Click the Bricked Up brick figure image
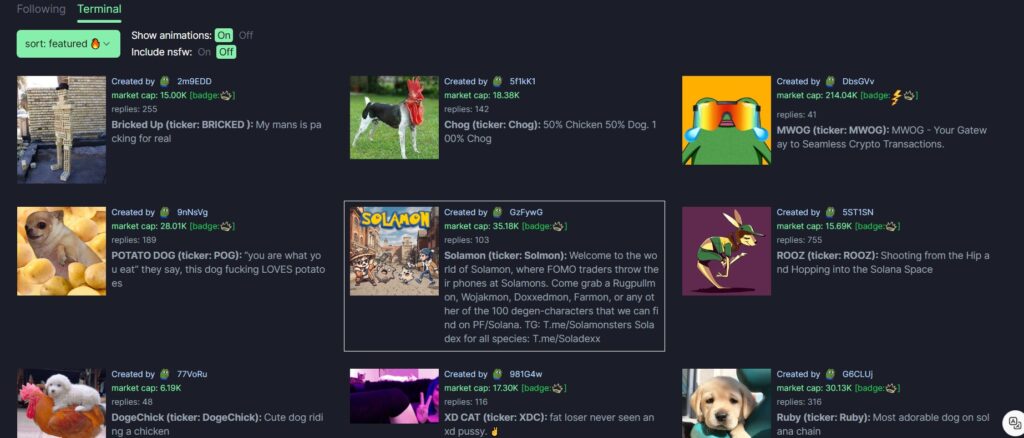Screen dimensions: 1024x438 click(61, 127)
